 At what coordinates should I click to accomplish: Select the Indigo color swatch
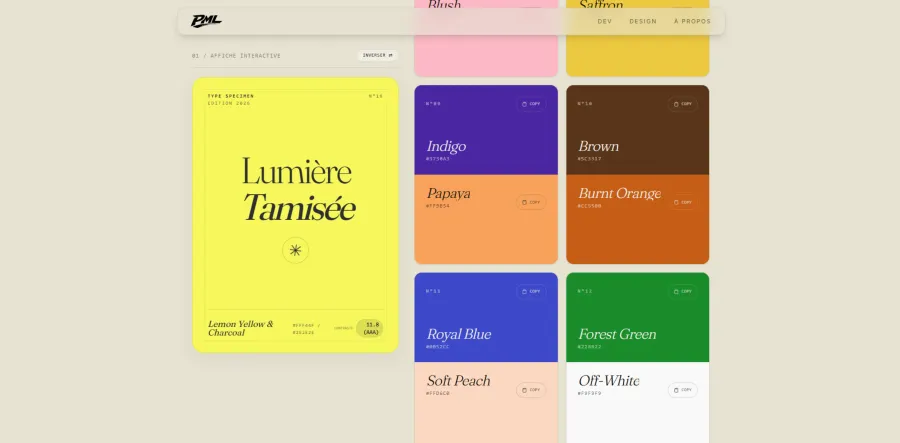coord(486,130)
